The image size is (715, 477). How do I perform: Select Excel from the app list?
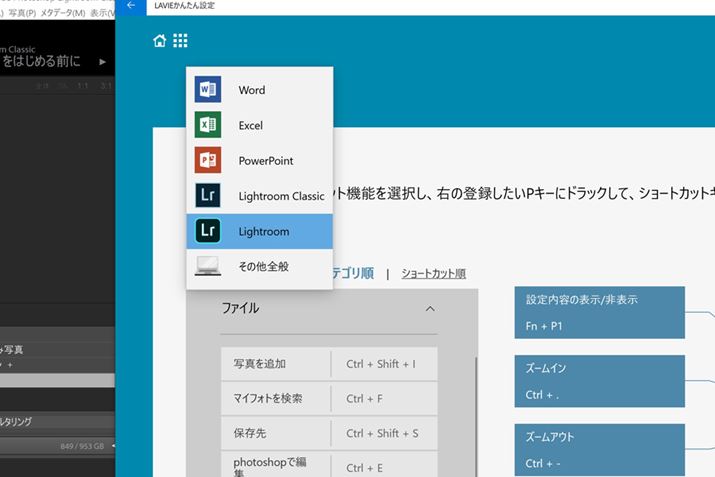(x=259, y=125)
